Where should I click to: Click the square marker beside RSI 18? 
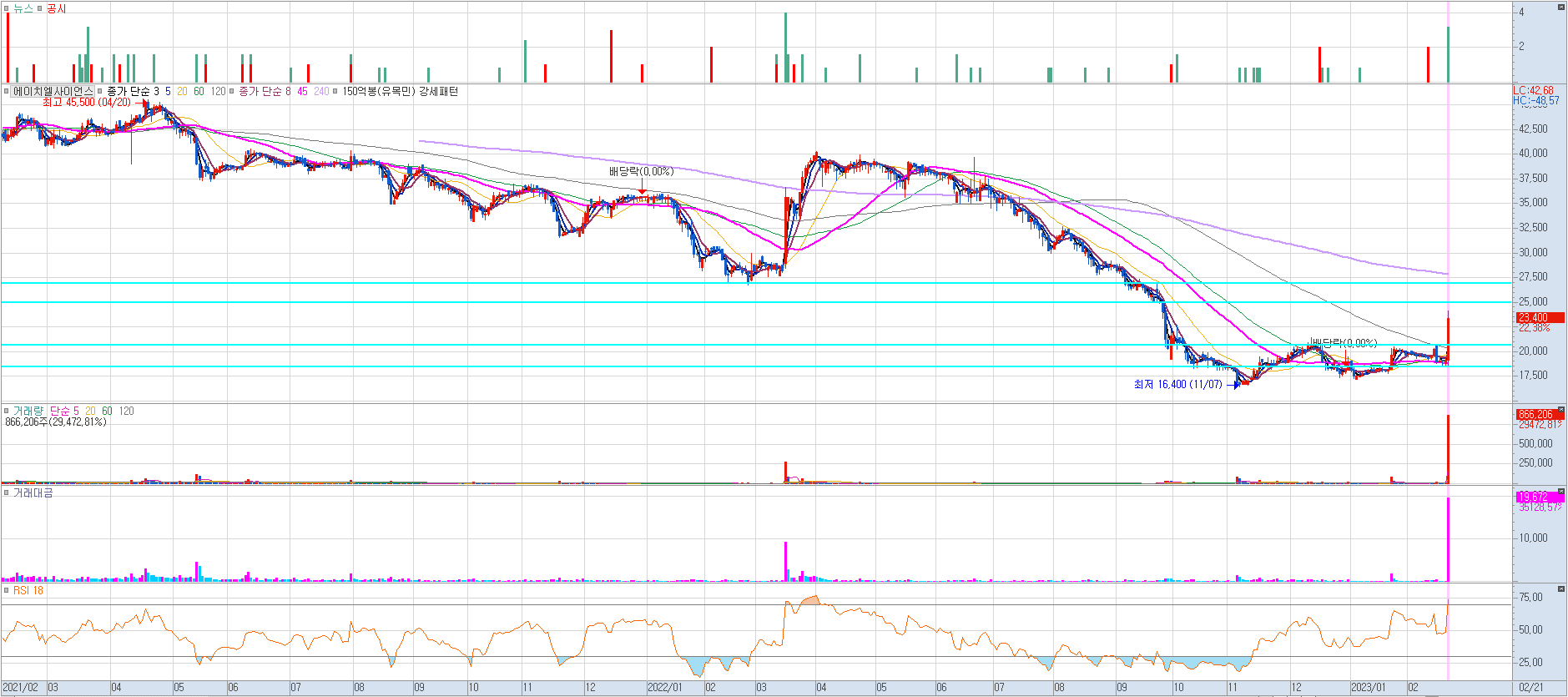pos(7,590)
